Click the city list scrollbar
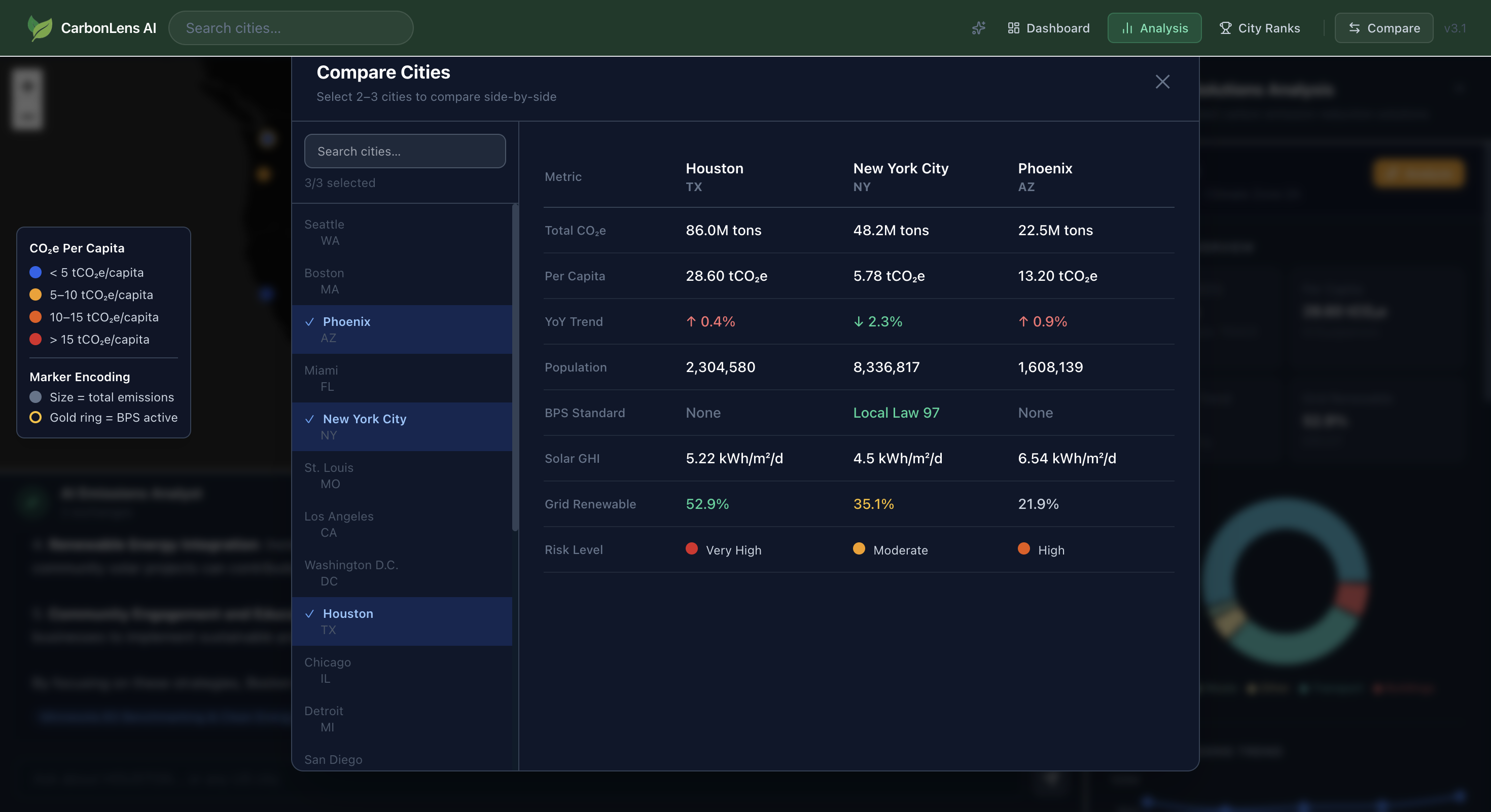This screenshot has height=812, width=1491. tap(515, 368)
